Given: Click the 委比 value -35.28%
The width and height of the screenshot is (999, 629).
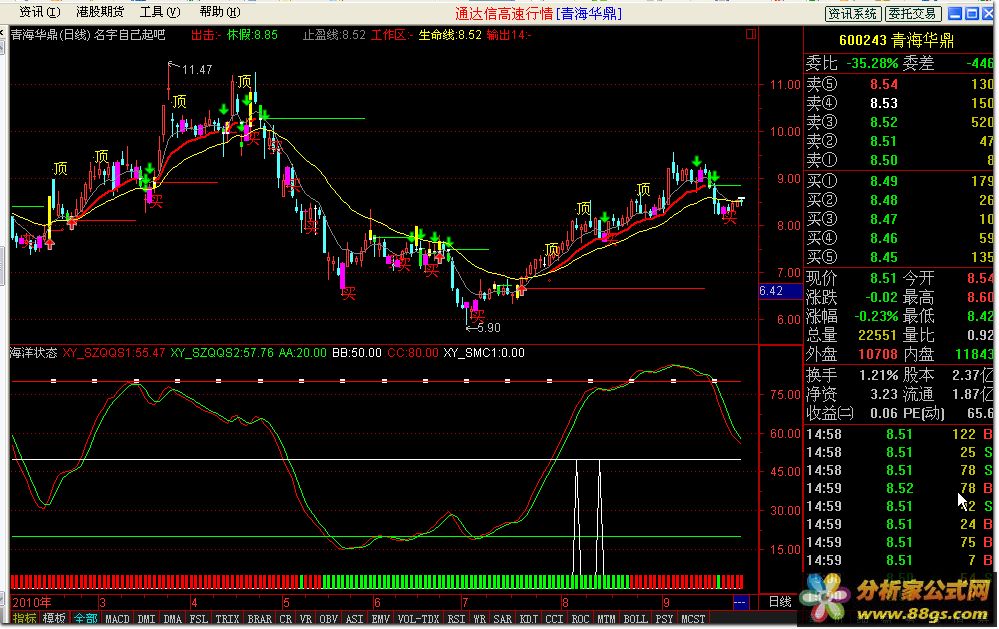Looking at the screenshot, I should point(872,63).
